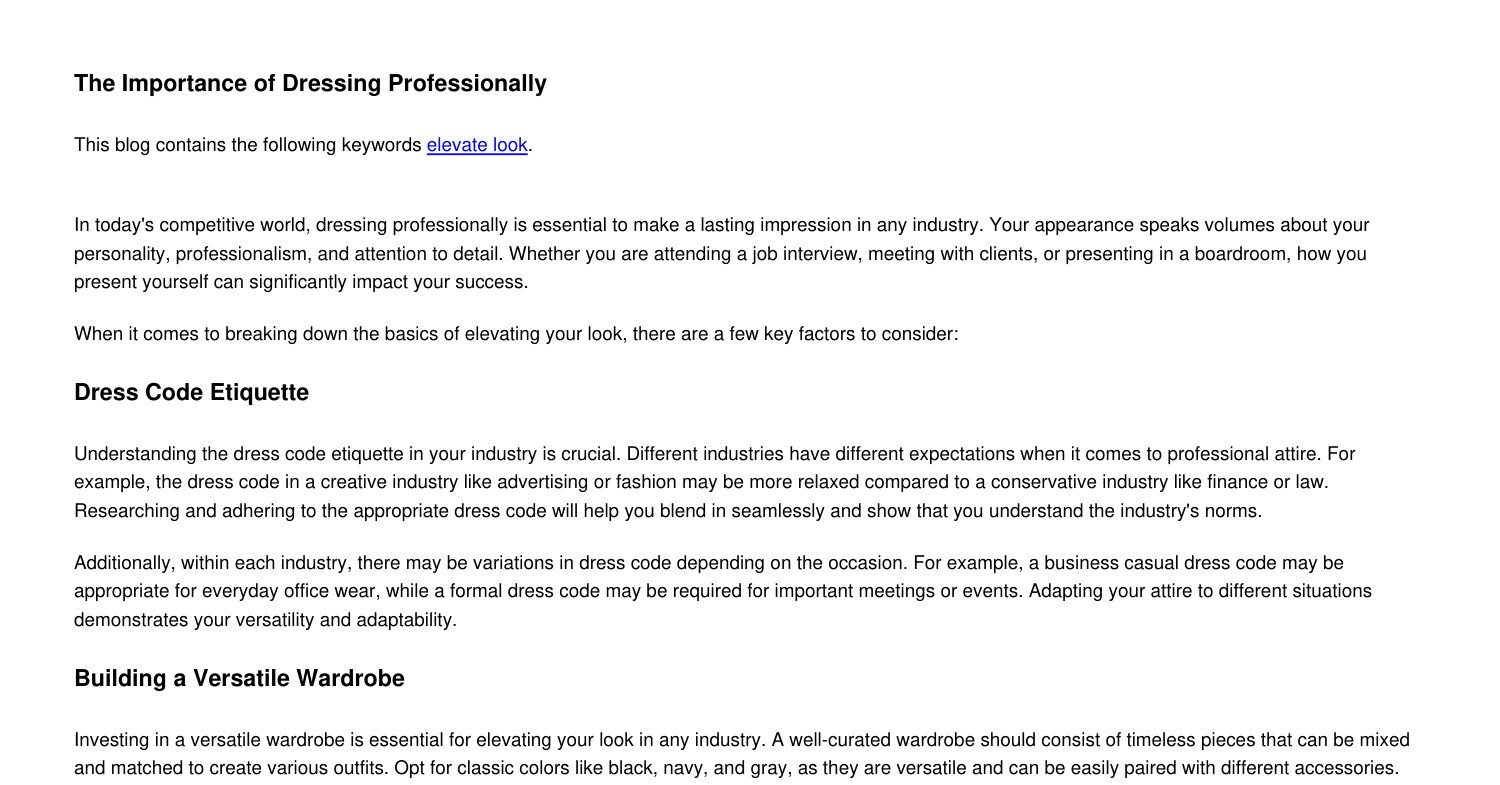1500x785 pixels.
Task: Click the line starting "Additionally, within each industry"
Action: point(708,563)
